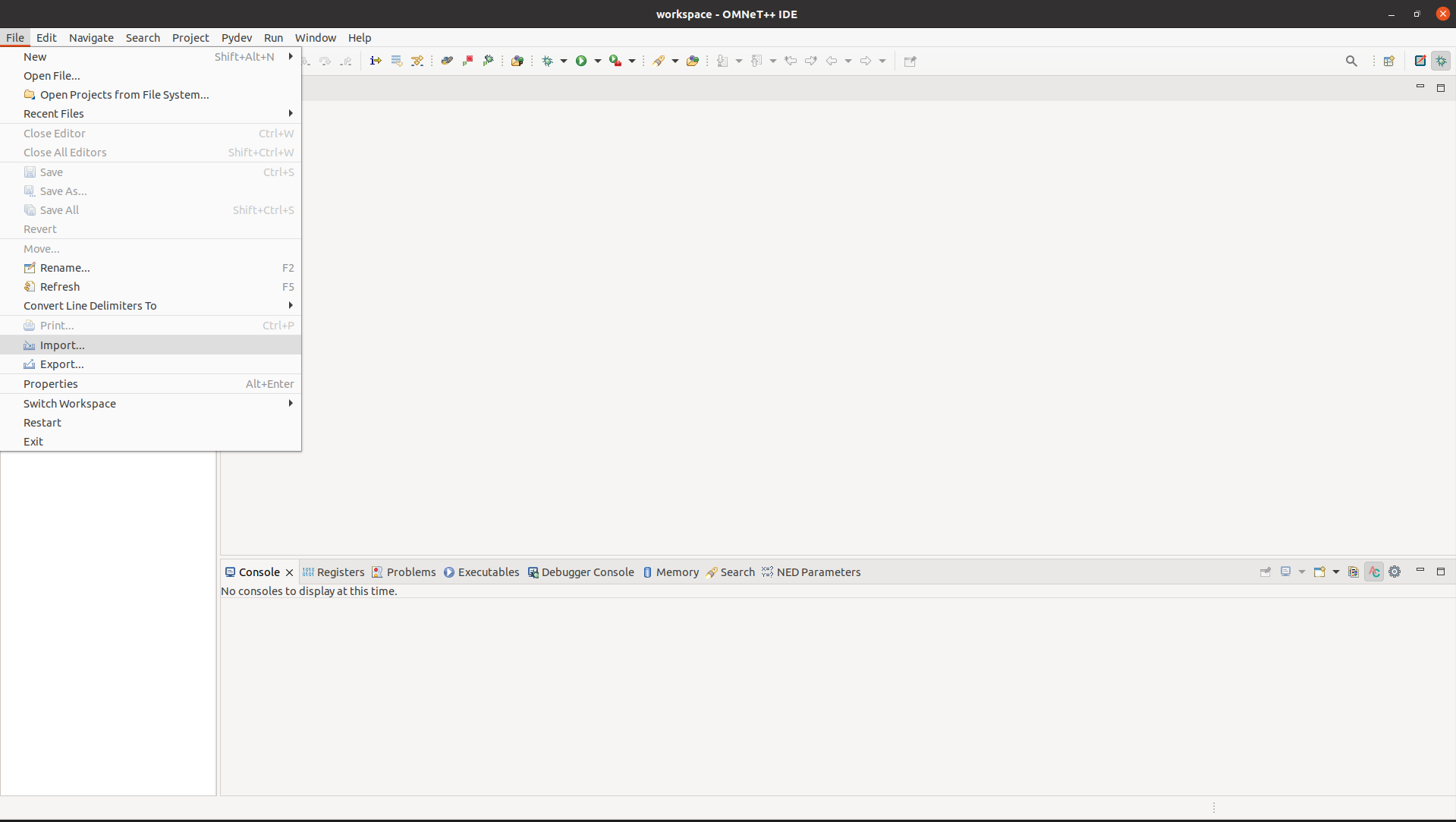Click the Instruction Stepping Mode toolbar icon

click(x=376, y=61)
